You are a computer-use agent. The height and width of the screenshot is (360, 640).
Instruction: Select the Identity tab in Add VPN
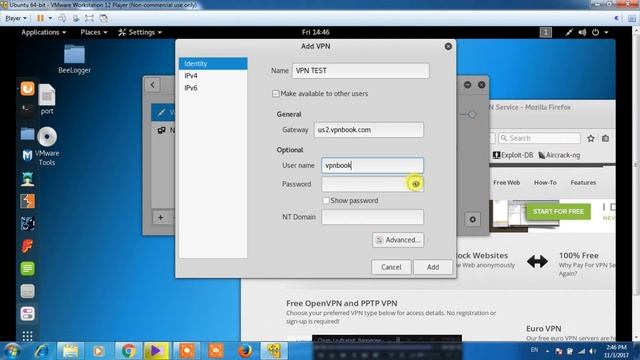click(x=213, y=64)
